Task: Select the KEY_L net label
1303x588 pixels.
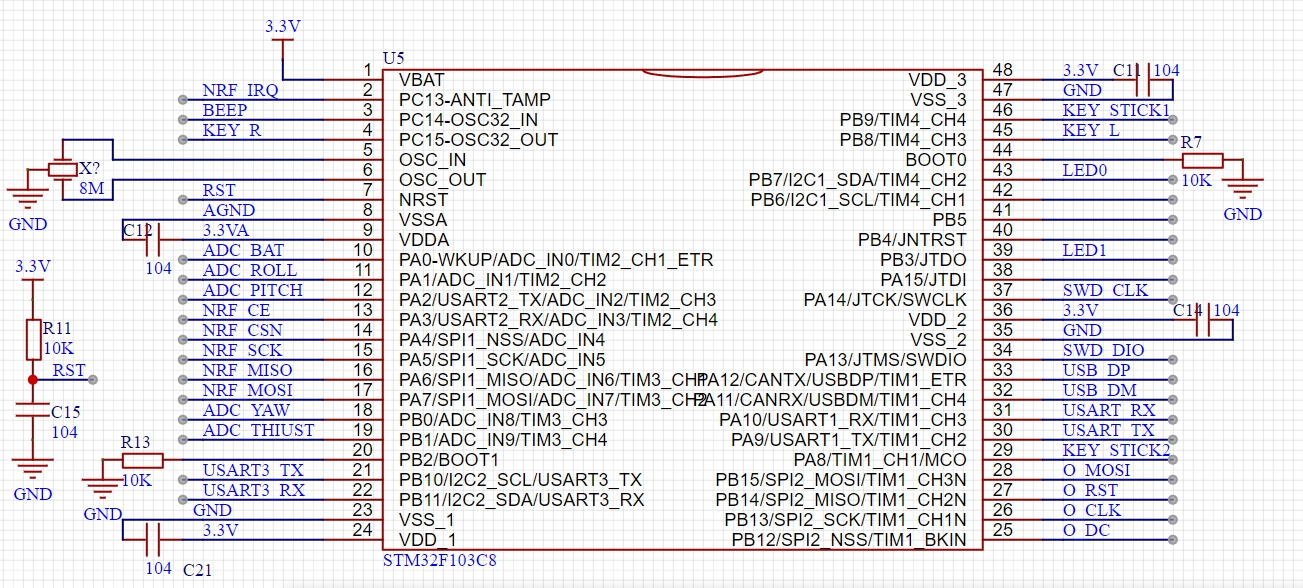Action: click(x=1091, y=130)
